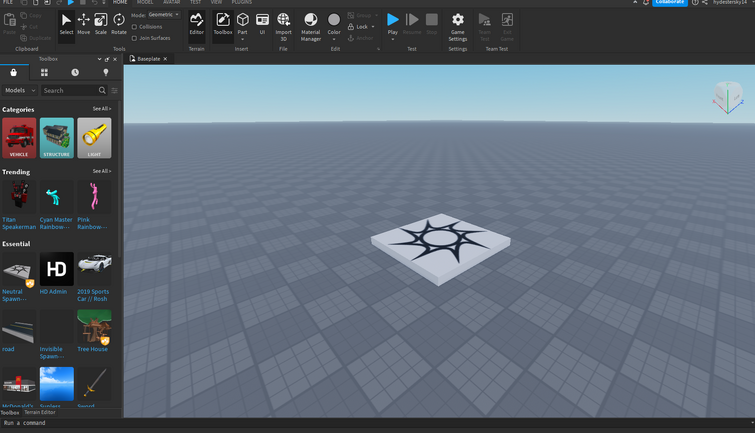Expand the Part dropdown arrow

(243, 39)
